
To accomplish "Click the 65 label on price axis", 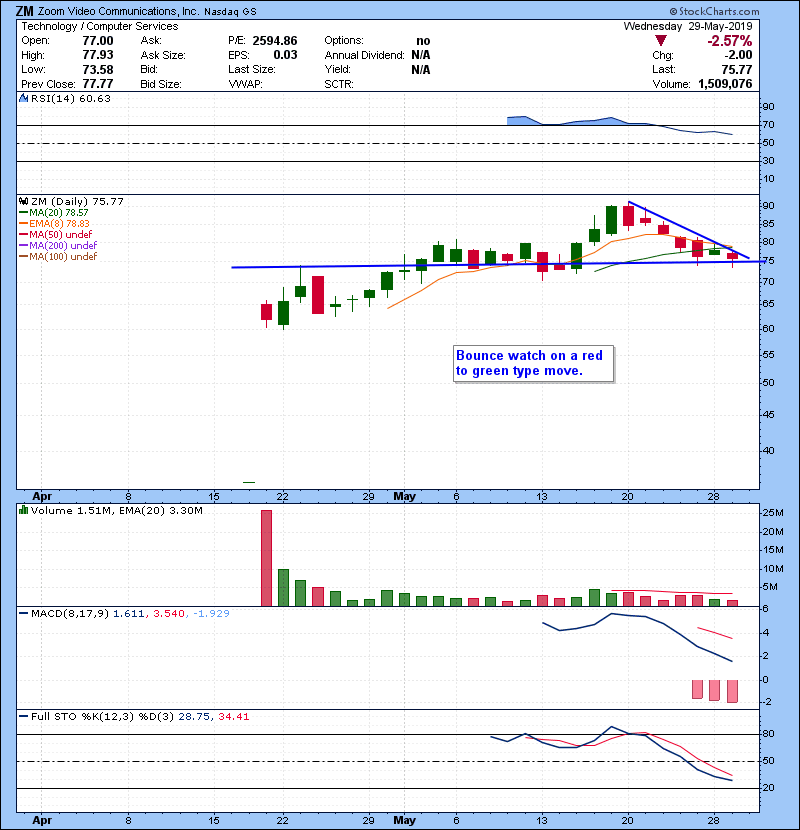I will (768, 304).
